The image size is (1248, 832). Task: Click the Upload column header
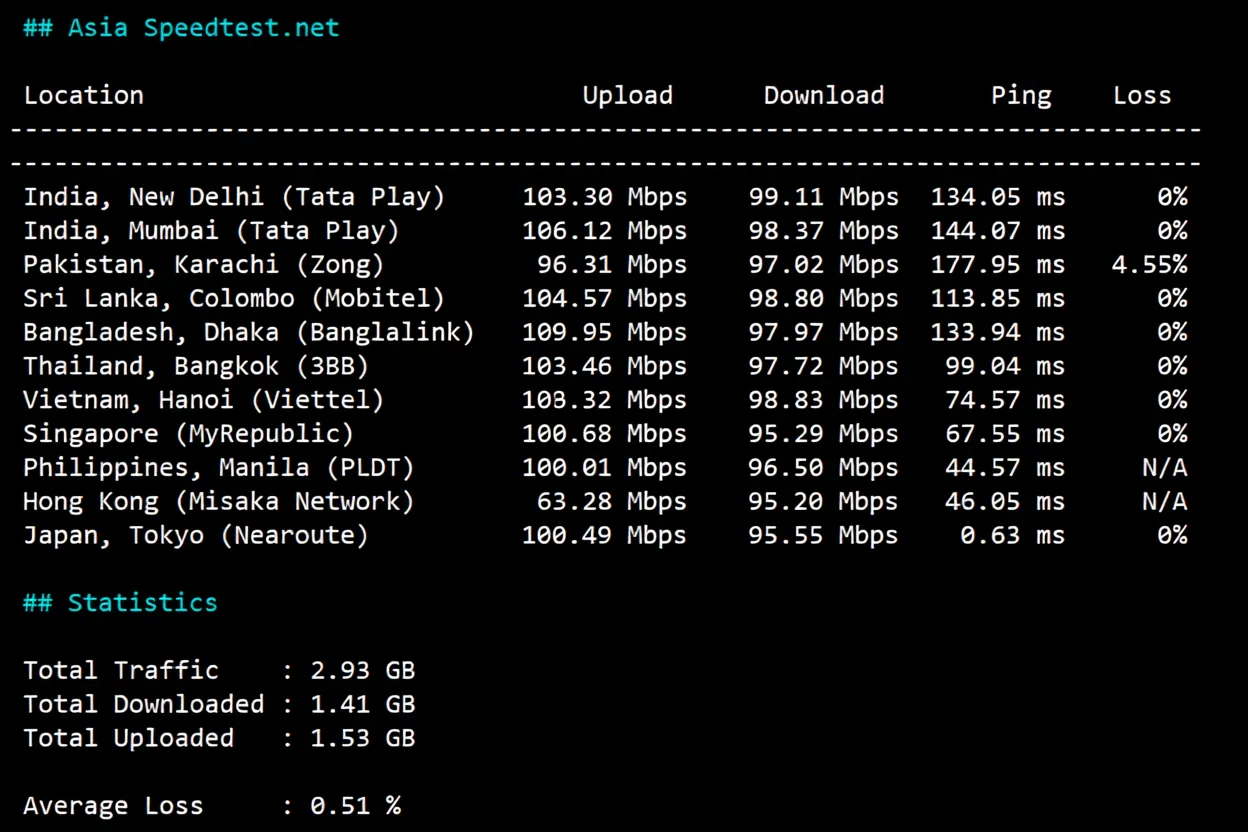tap(628, 95)
